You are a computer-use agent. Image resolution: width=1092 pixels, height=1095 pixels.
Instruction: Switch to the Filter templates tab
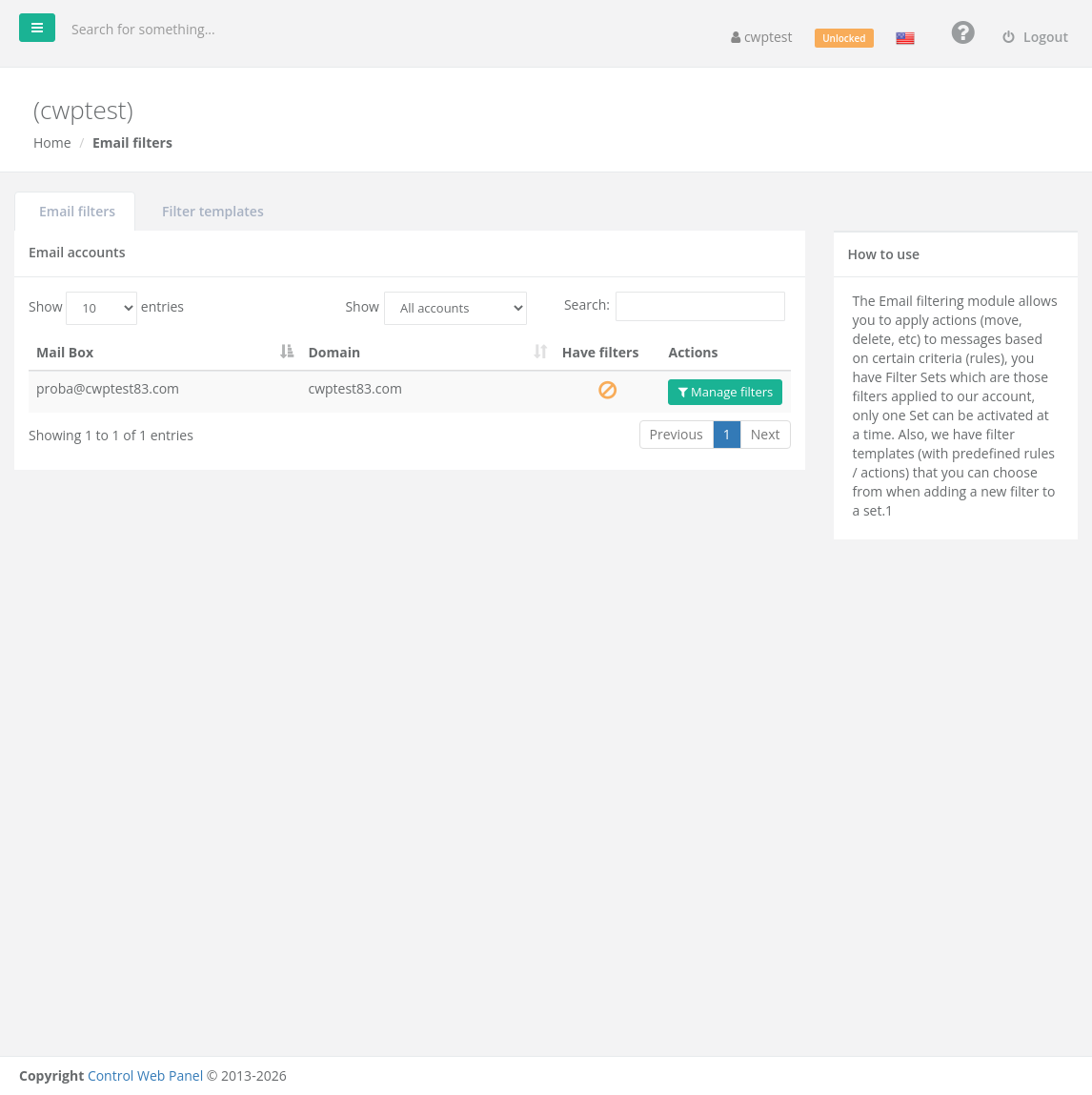click(x=212, y=211)
